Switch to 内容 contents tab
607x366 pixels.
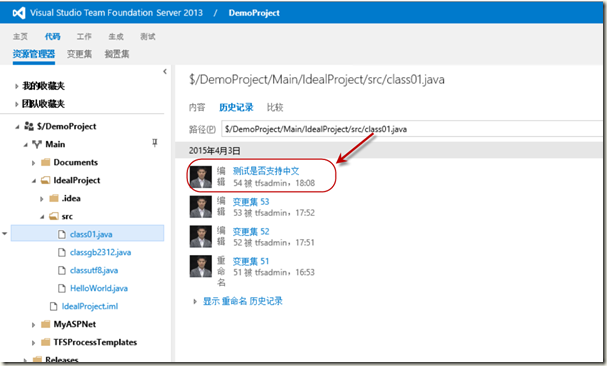coord(197,107)
